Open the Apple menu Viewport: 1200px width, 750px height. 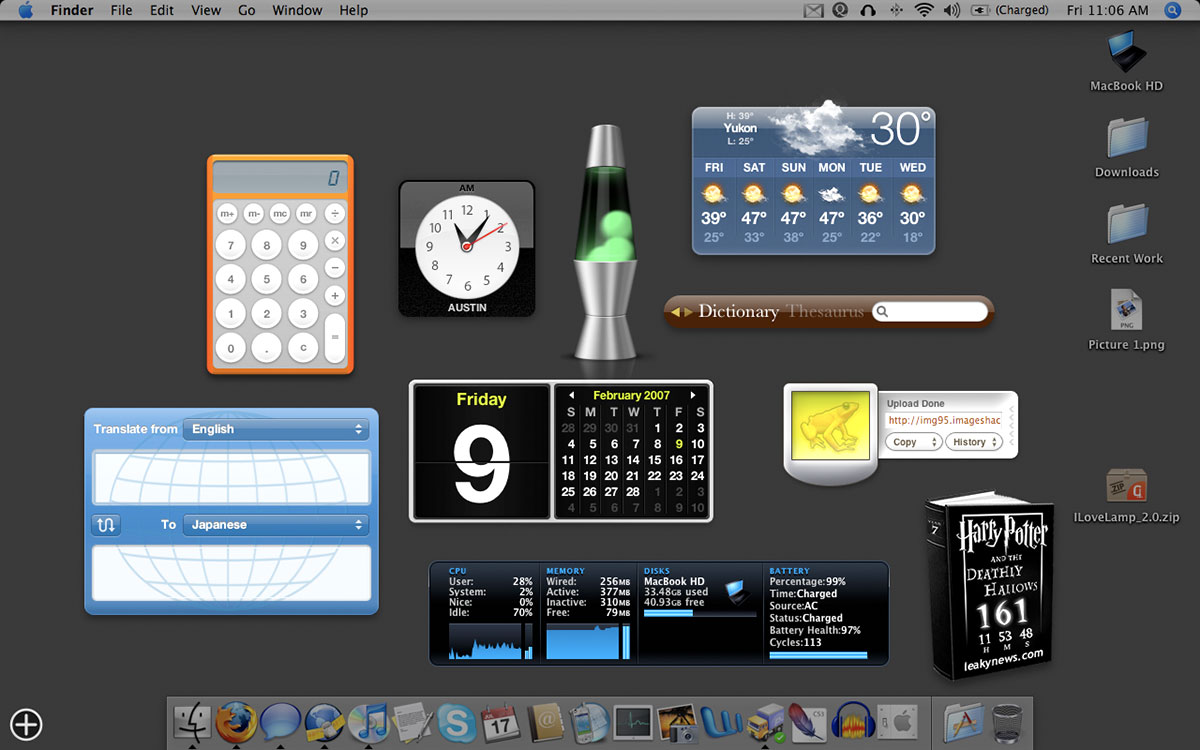25,10
